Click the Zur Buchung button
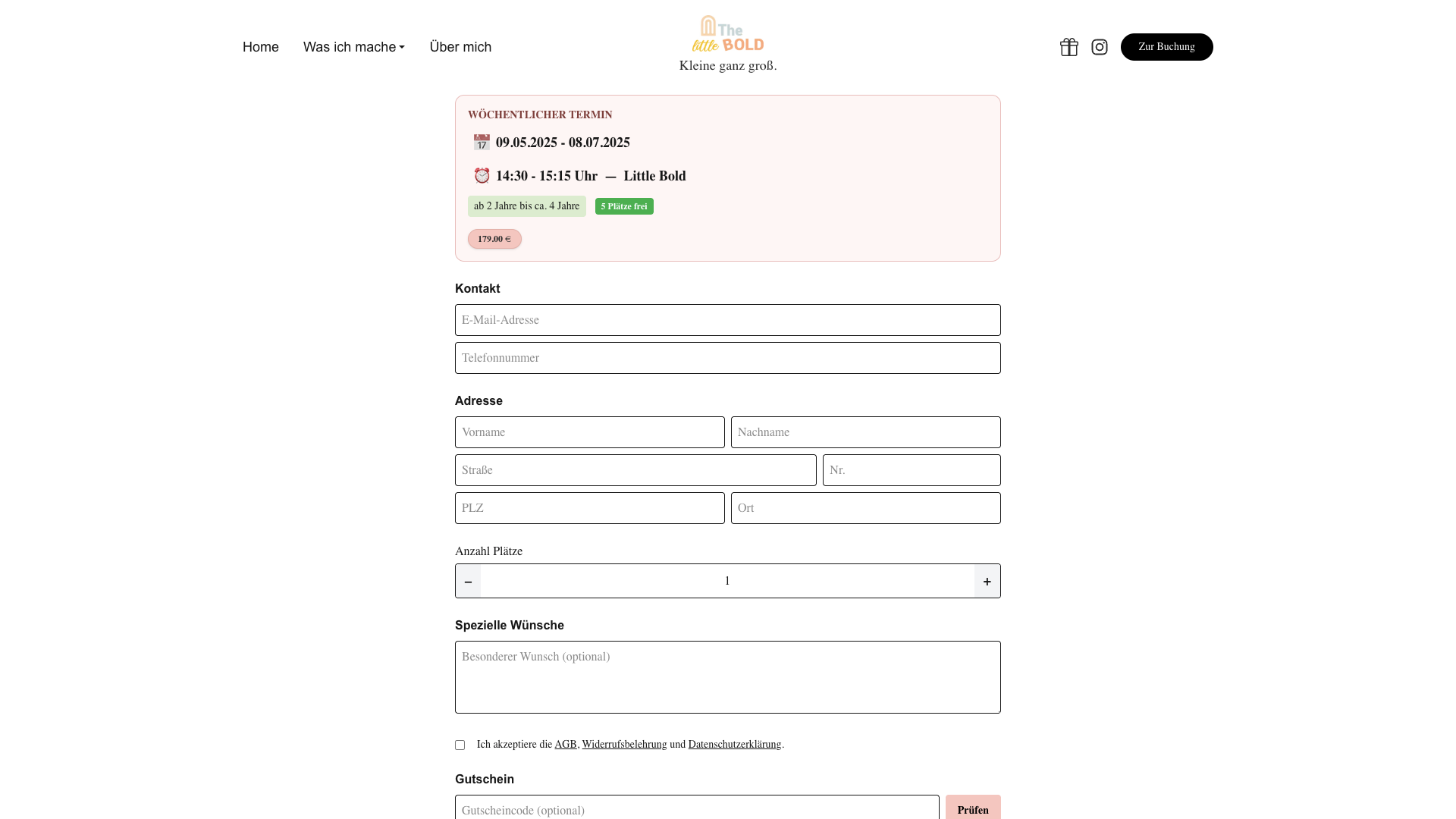This screenshot has height=819, width=1456. [x=1166, y=47]
